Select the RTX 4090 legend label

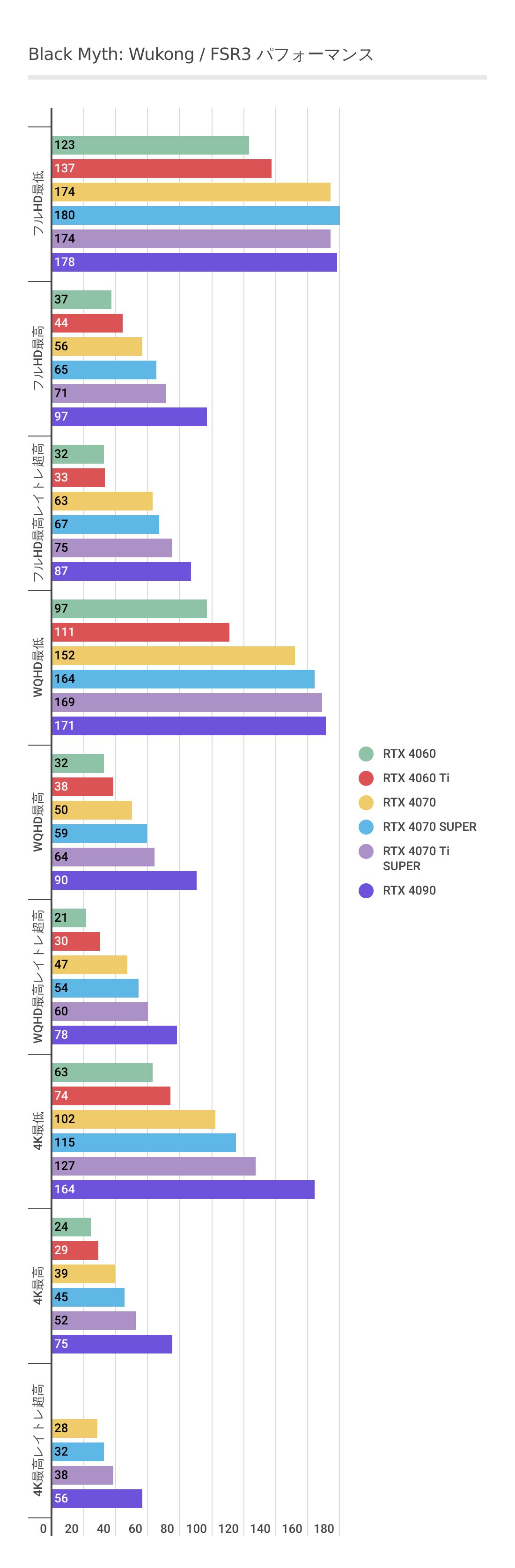pyautogui.click(x=409, y=890)
